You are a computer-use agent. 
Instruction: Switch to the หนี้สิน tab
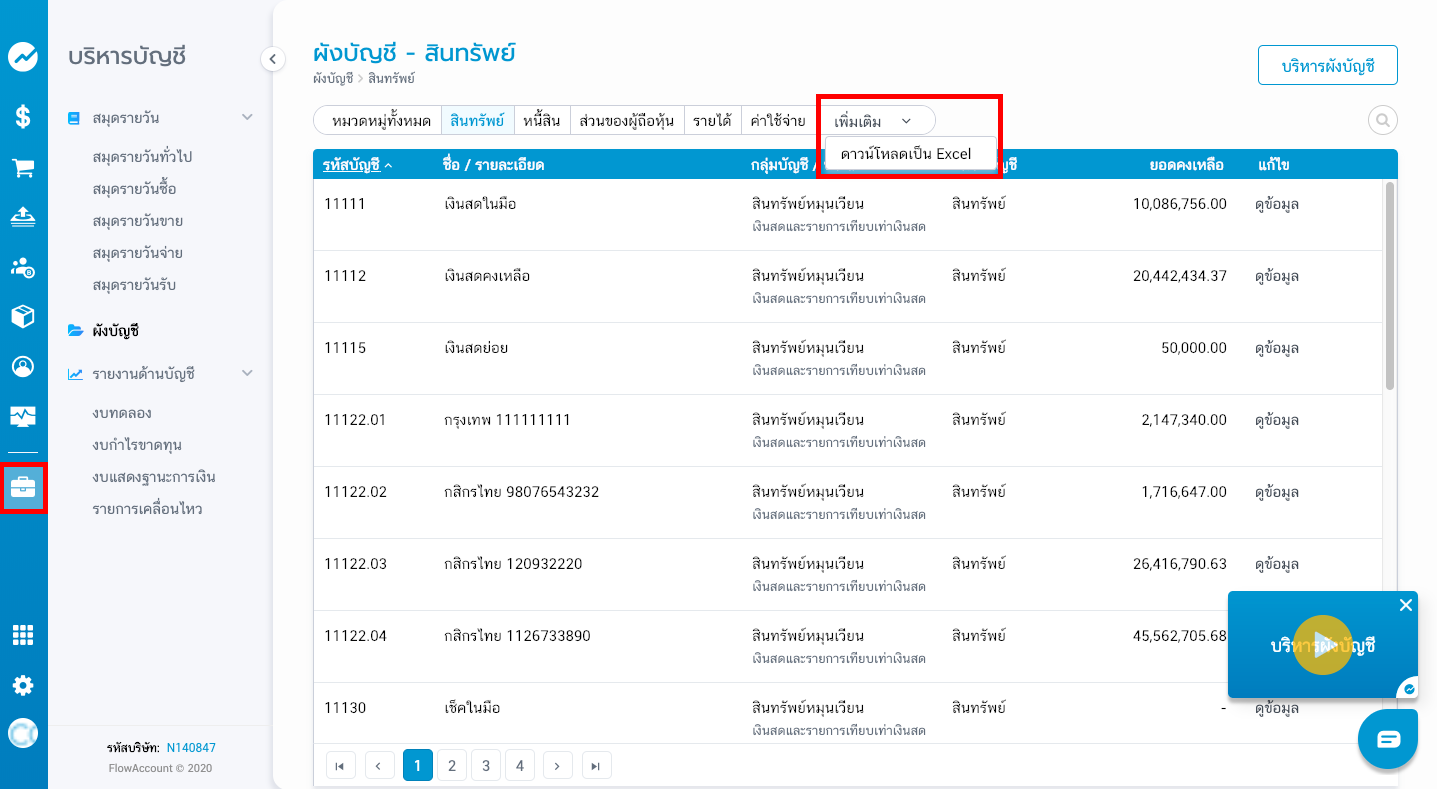point(543,121)
